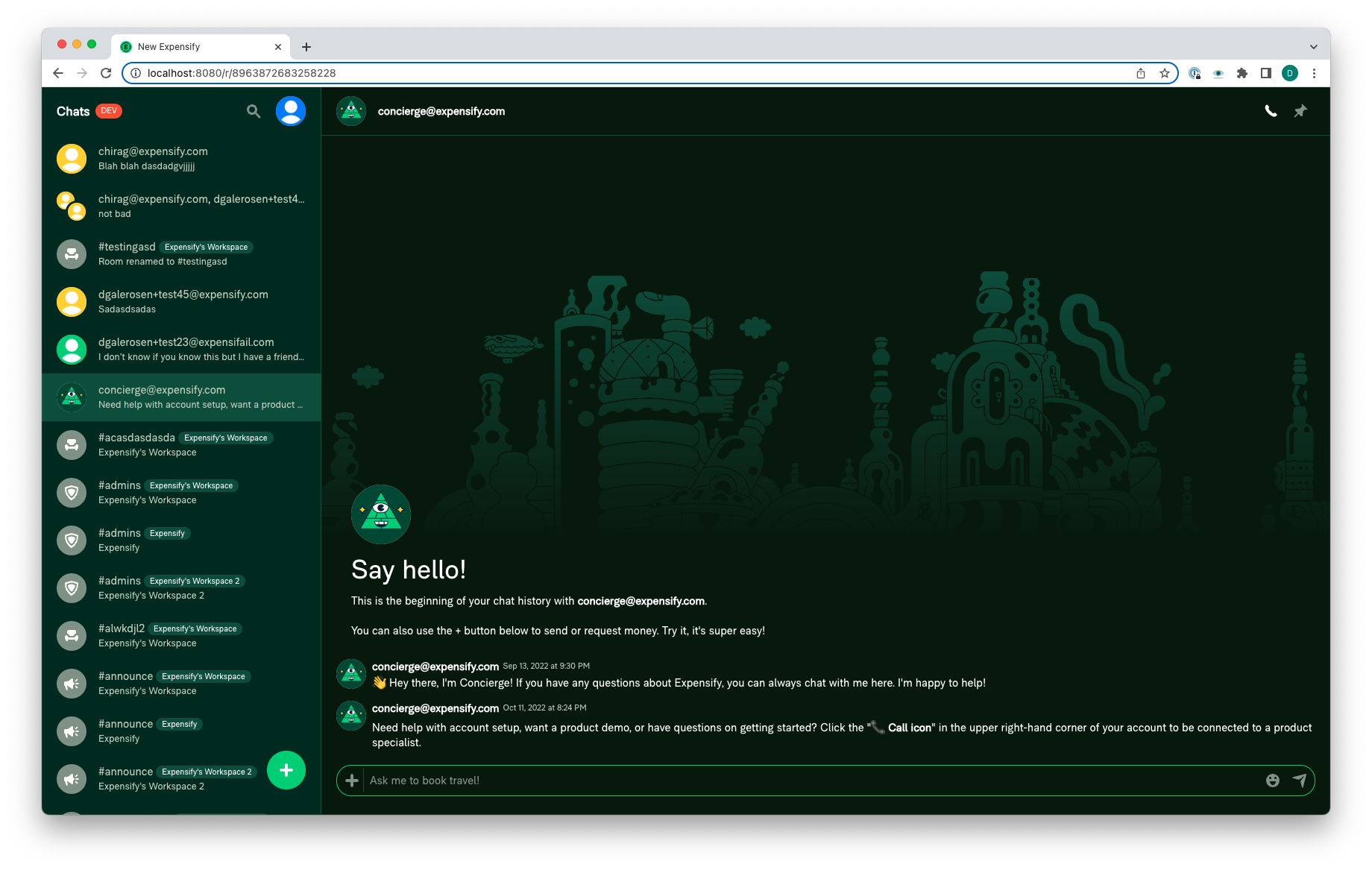Click the password manager extension icon
The height and width of the screenshot is (870, 1372).
(1195, 73)
